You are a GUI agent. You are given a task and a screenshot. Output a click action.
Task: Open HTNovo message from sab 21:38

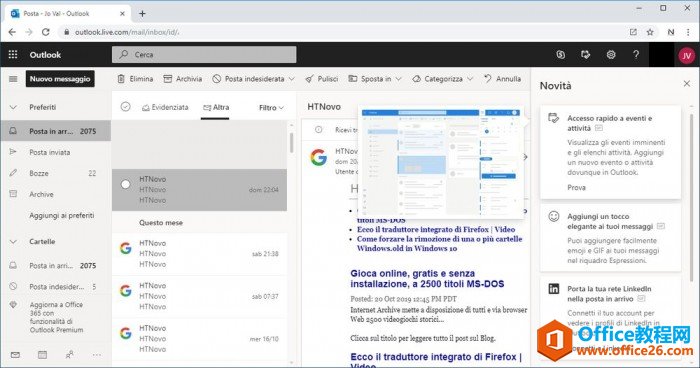[199, 254]
